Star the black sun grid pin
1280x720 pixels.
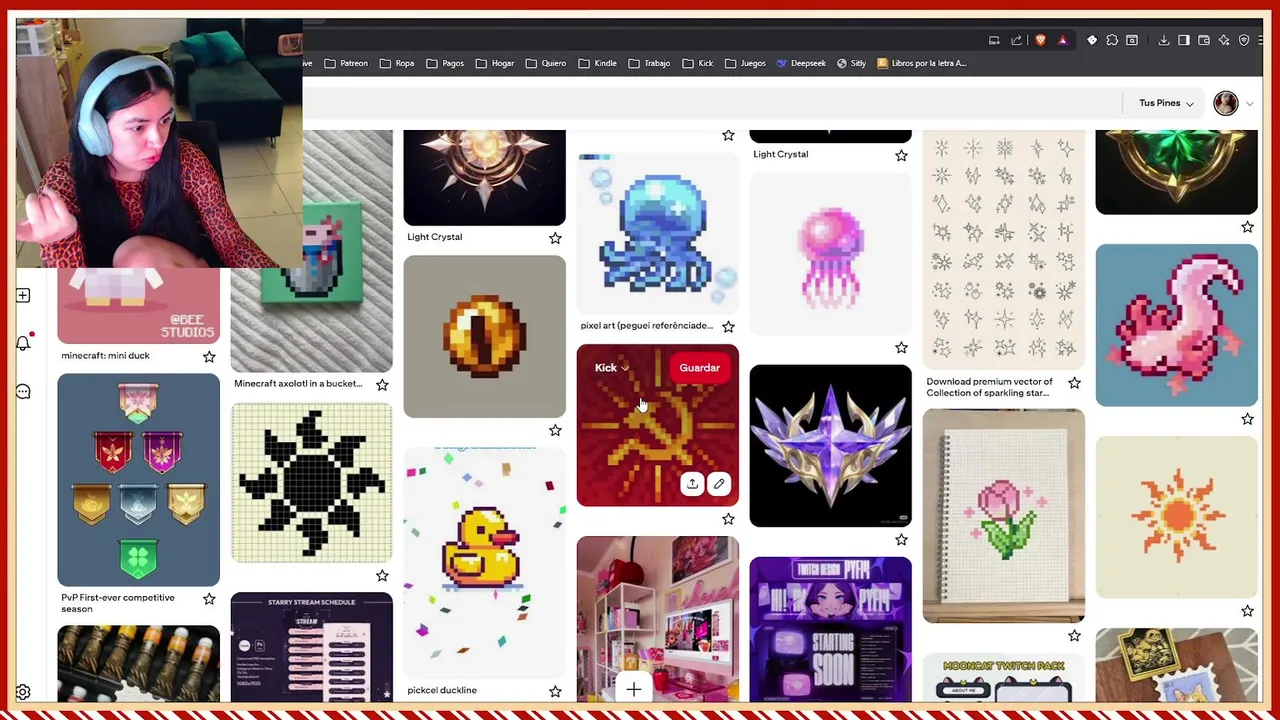(x=382, y=575)
